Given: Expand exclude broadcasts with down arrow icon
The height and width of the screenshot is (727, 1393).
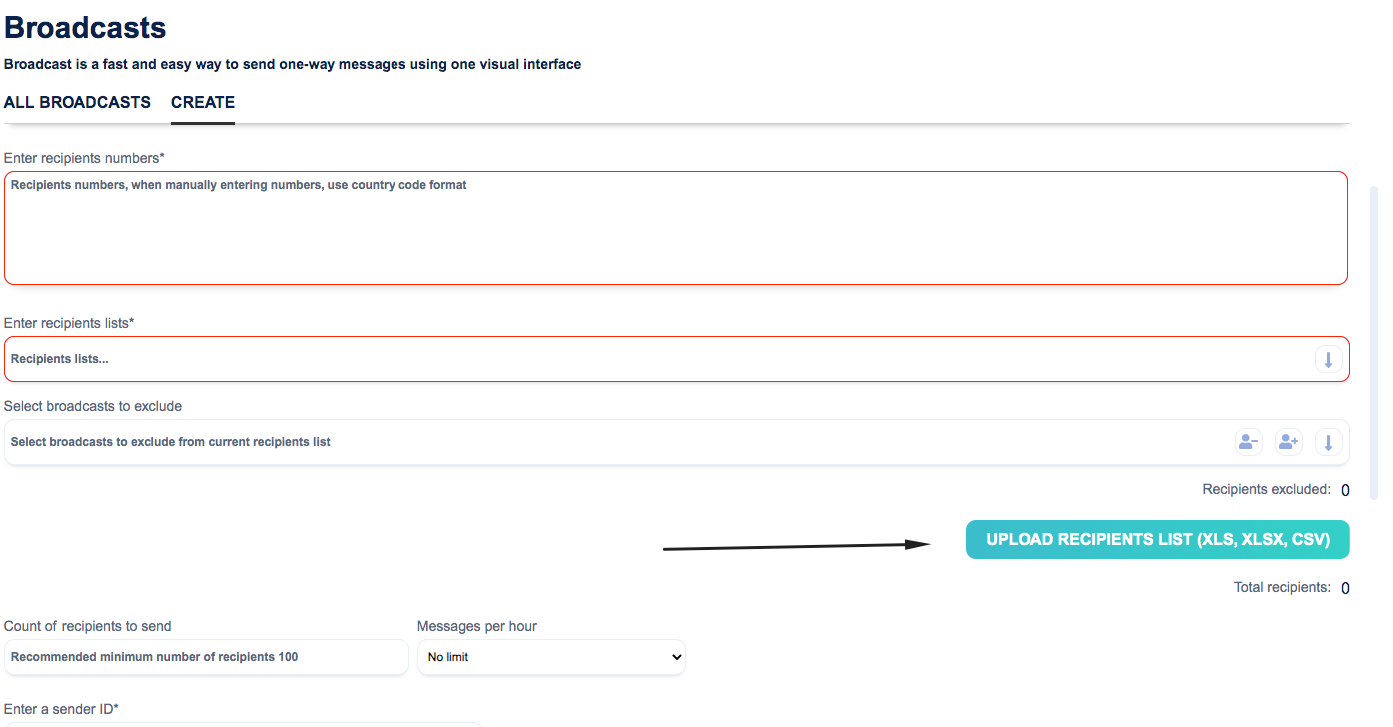Looking at the screenshot, I should coord(1328,442).
